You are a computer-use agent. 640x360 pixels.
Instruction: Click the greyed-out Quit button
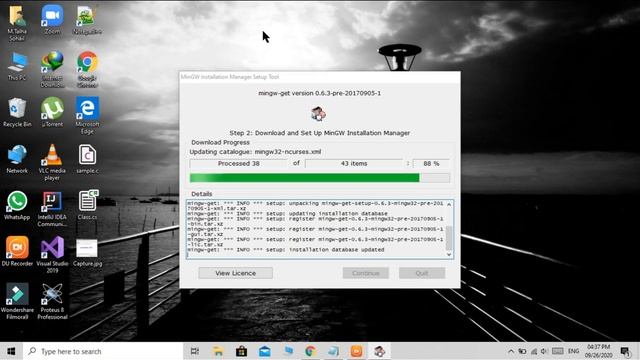click(x=422, y=273)
